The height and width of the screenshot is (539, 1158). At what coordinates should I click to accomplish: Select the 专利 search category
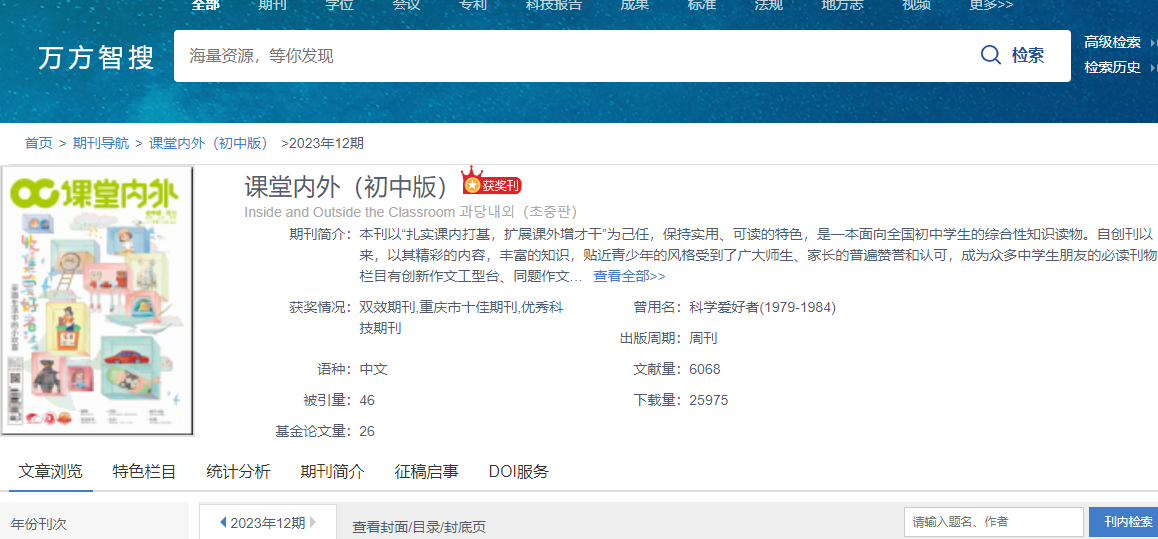click(473, 4)
